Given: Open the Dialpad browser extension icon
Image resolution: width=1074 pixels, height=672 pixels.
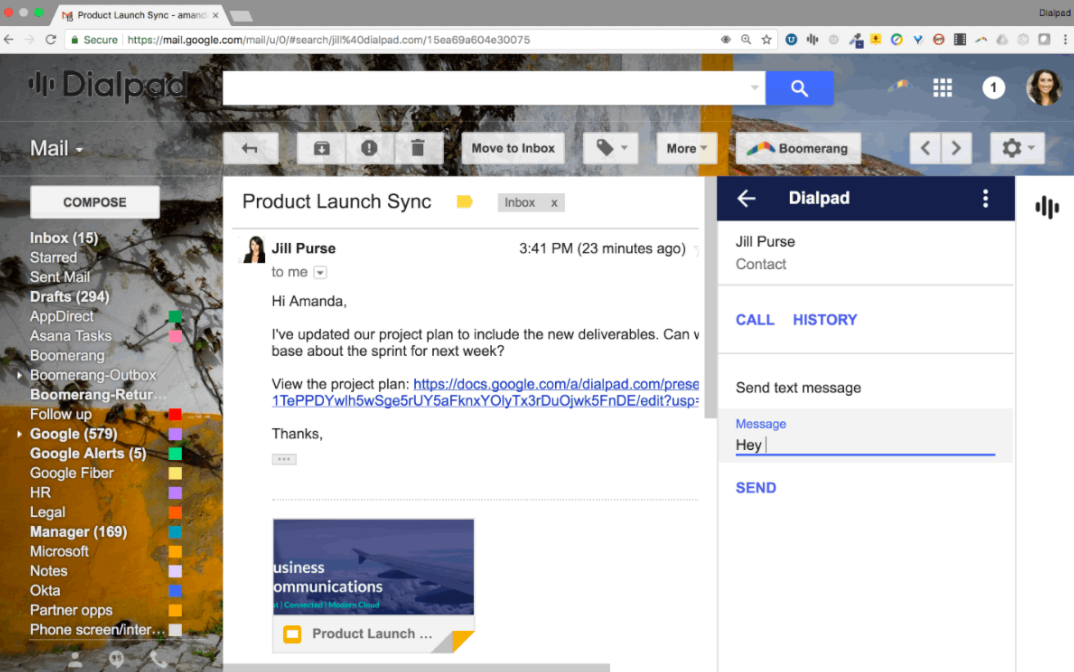Looking at the screenshot, I should (811, 38).
